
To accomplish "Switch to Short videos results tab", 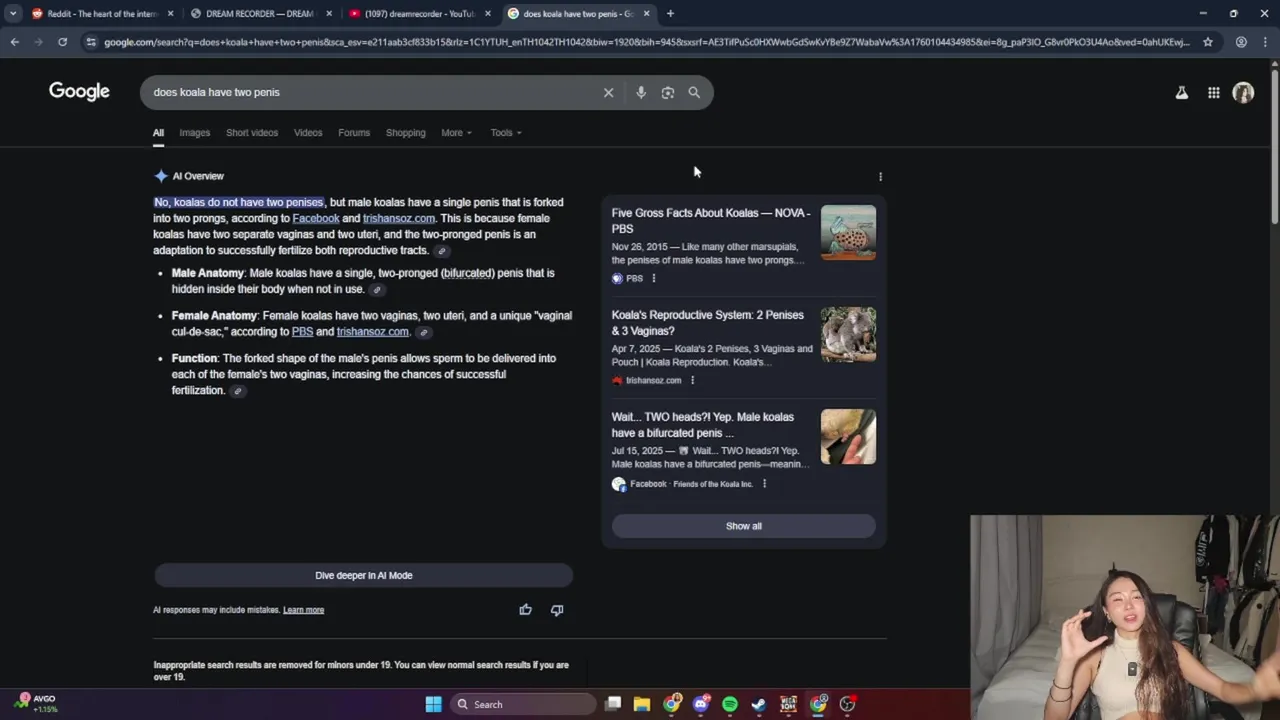I will tap(252, 133).
